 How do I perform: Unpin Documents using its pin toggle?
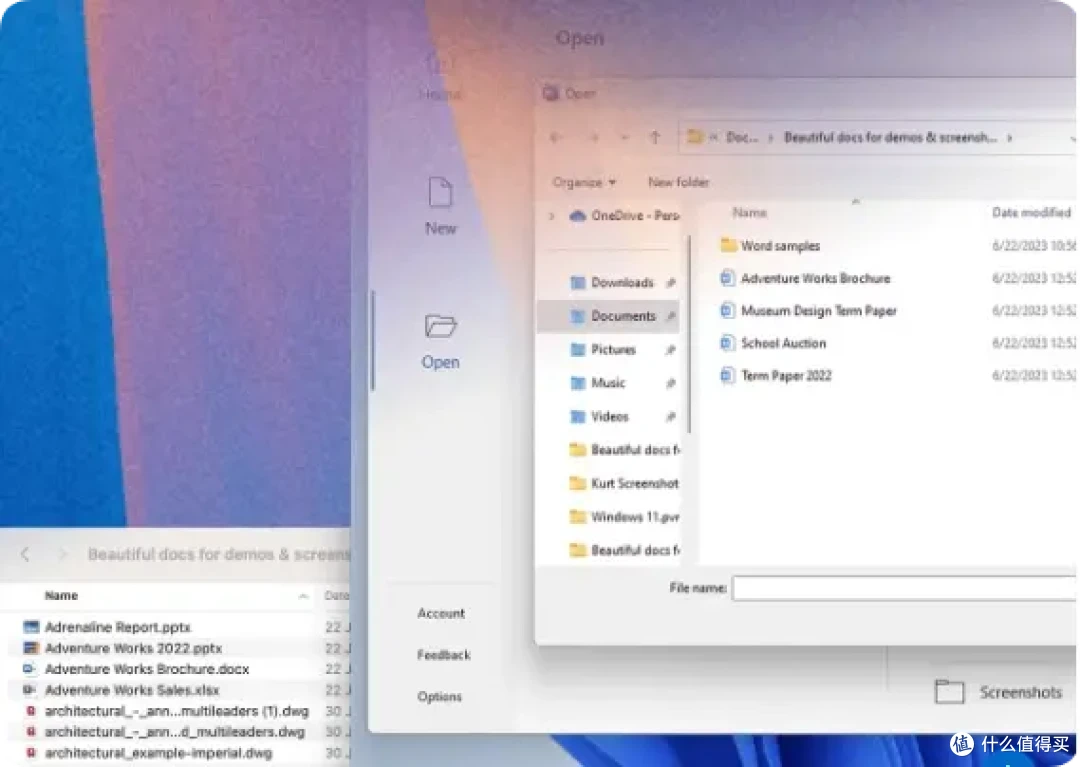pyautogui.click(x=671, y=316)
